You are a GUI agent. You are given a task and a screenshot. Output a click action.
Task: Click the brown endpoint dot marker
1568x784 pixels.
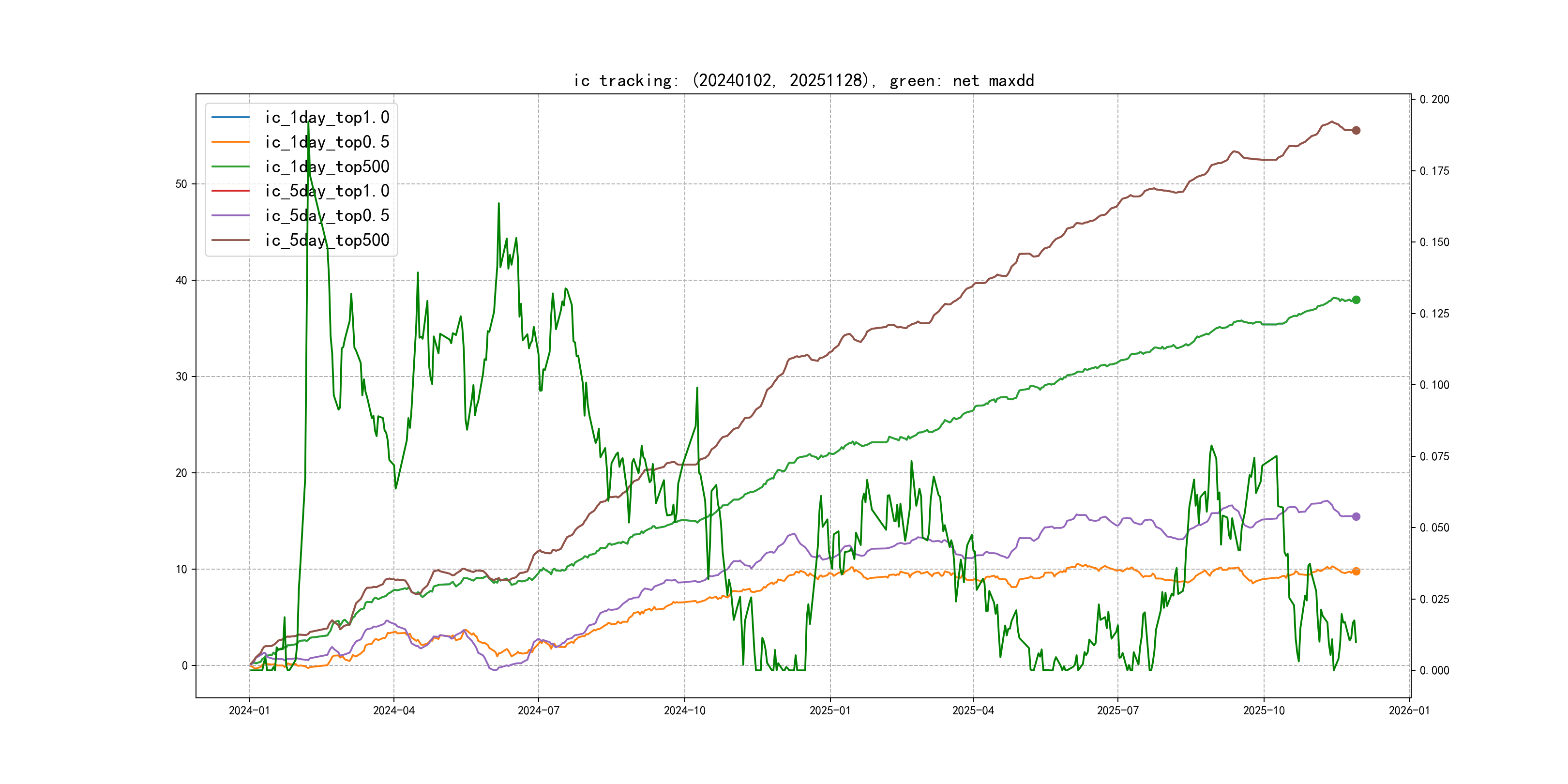[x=1356, y=130]
